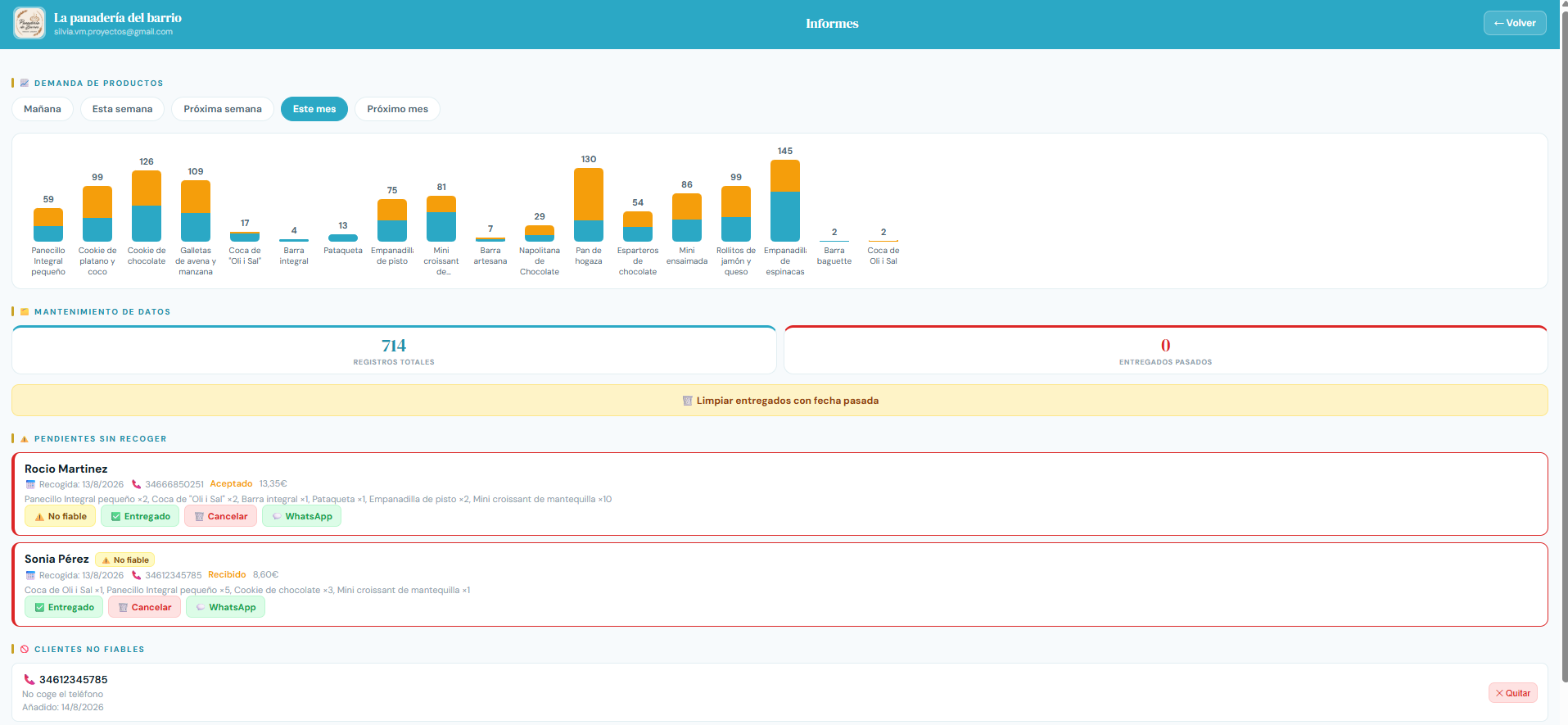
Task: Click the Esparteros de chocolate bar (54)
Action: click(638, 226)
